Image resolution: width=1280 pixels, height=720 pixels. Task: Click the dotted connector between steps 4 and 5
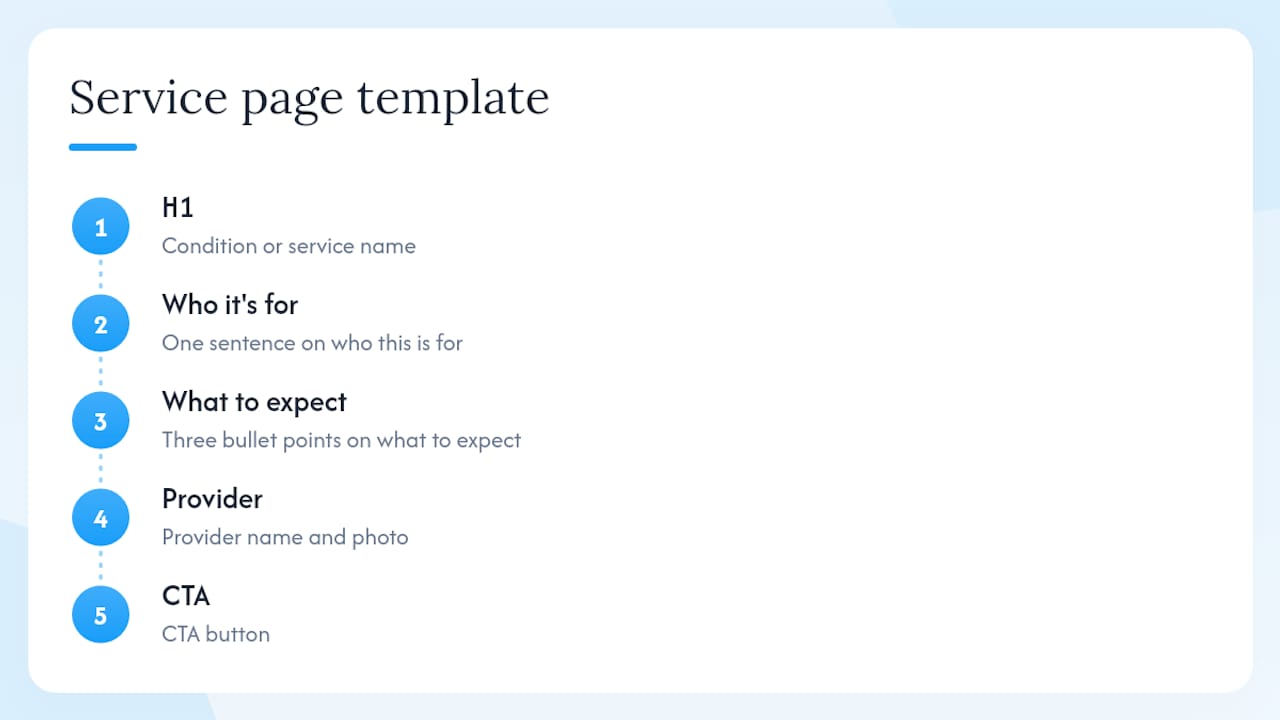coord(101,566)
